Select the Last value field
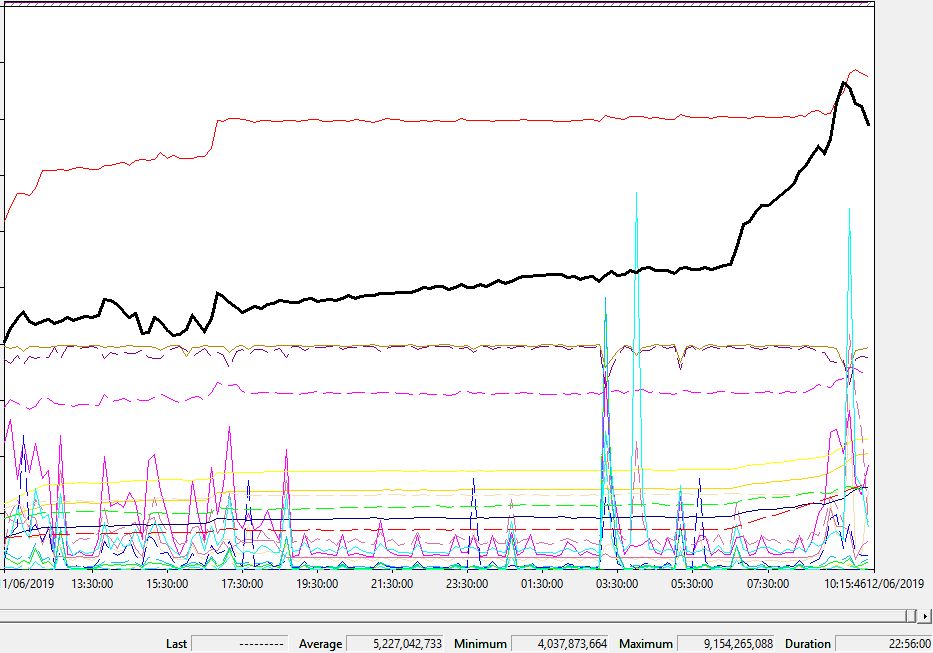Viewport: 933px width, 653px height. point(238,644)
